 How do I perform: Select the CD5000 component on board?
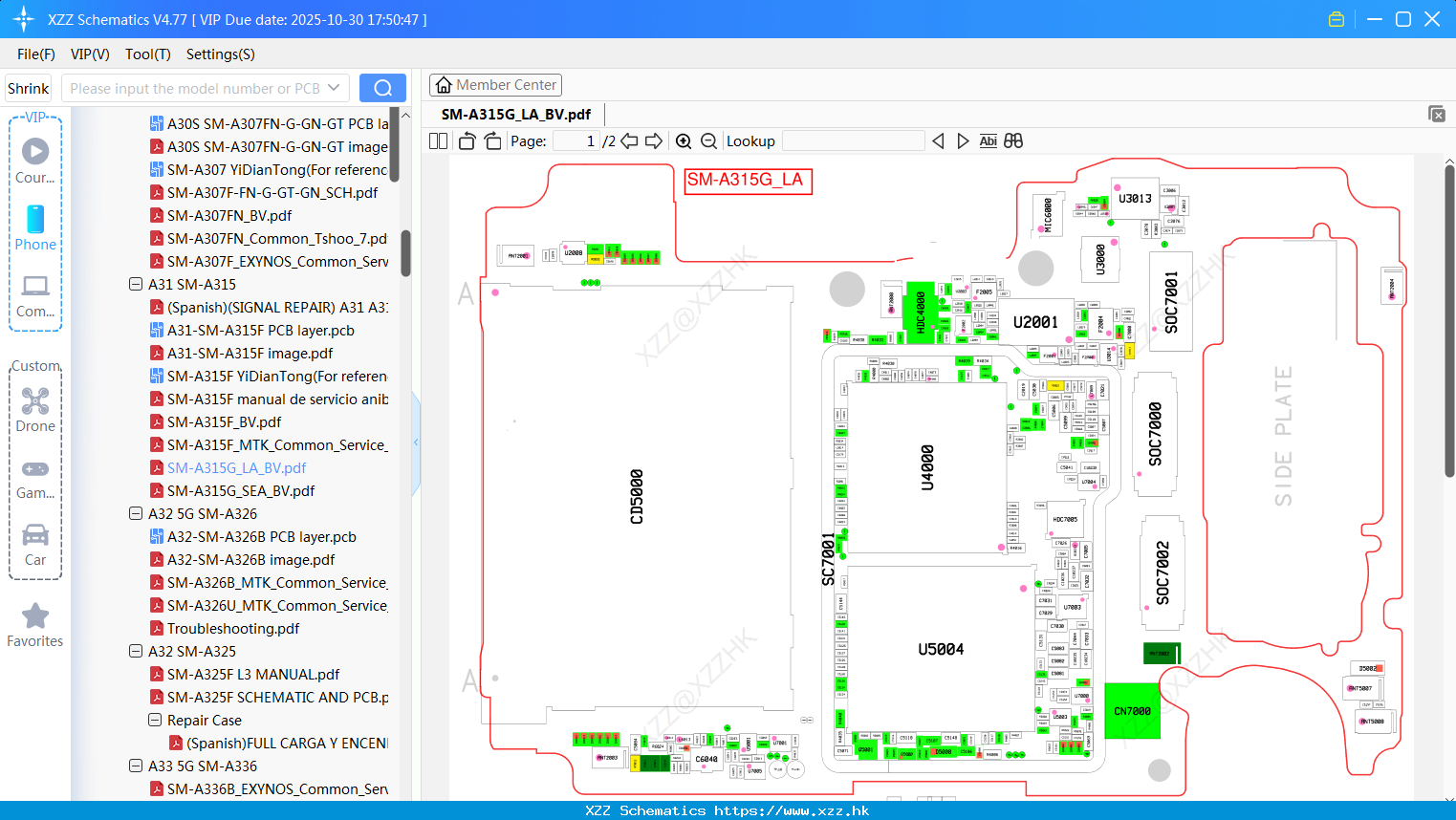click(637, 497)
